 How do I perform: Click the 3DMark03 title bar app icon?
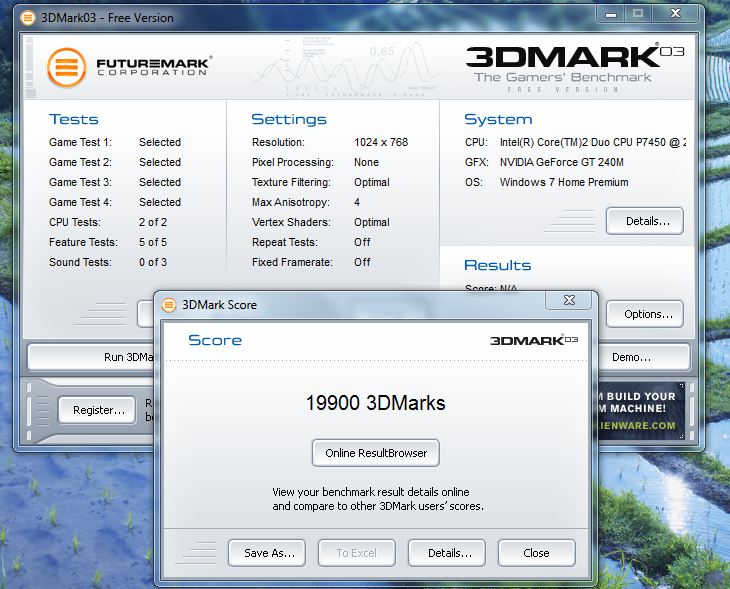click(28, 18)
